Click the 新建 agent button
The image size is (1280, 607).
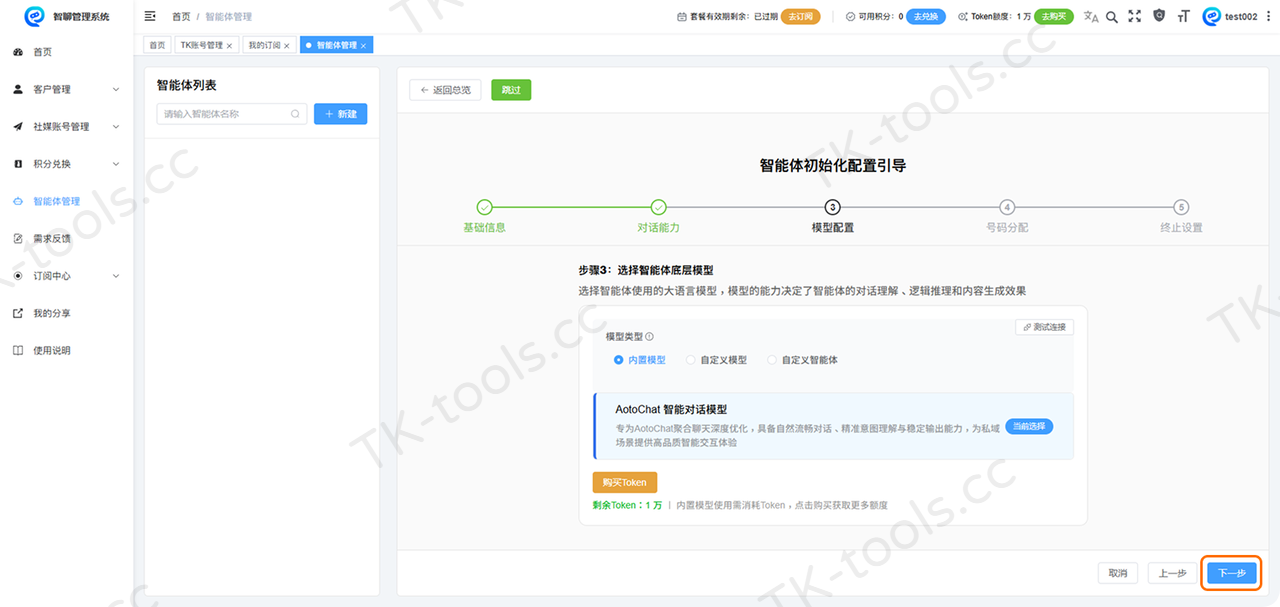click(341, 114)
